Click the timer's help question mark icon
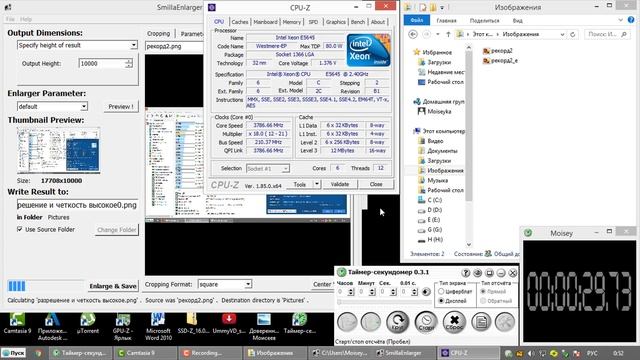The width and height of the screenshot is (640, 360). (x=465, y=273)
